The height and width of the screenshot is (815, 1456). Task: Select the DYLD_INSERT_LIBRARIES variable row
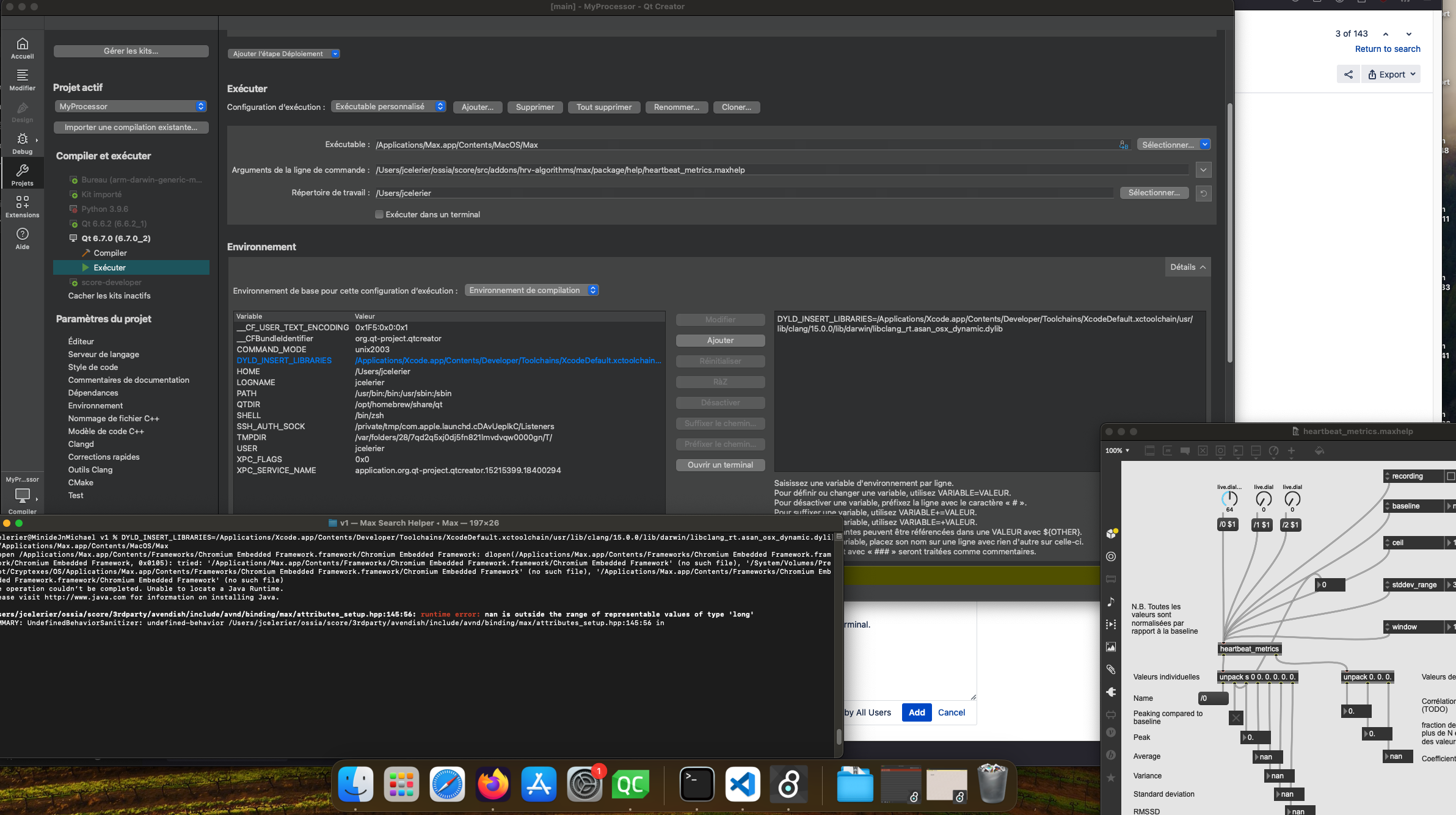pos(449,360)
